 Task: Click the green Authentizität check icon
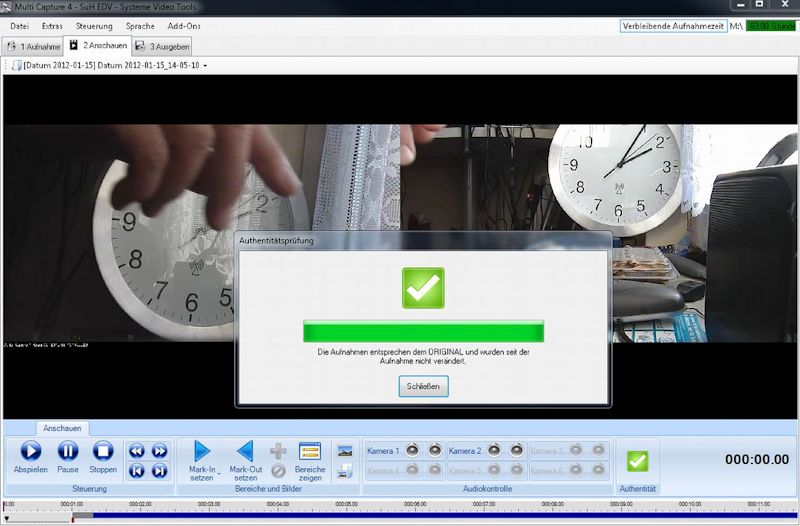pyautogui.click(x=638, y=461)
